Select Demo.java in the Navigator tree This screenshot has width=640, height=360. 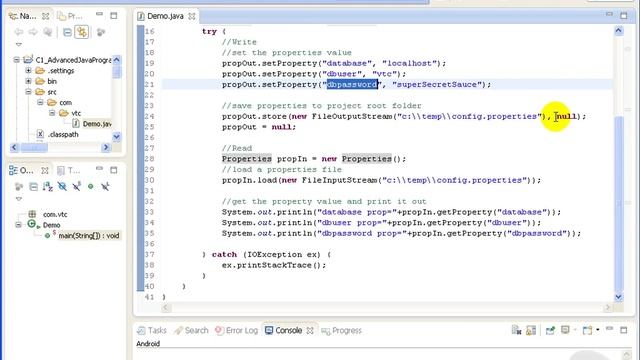tap(97, 123)
